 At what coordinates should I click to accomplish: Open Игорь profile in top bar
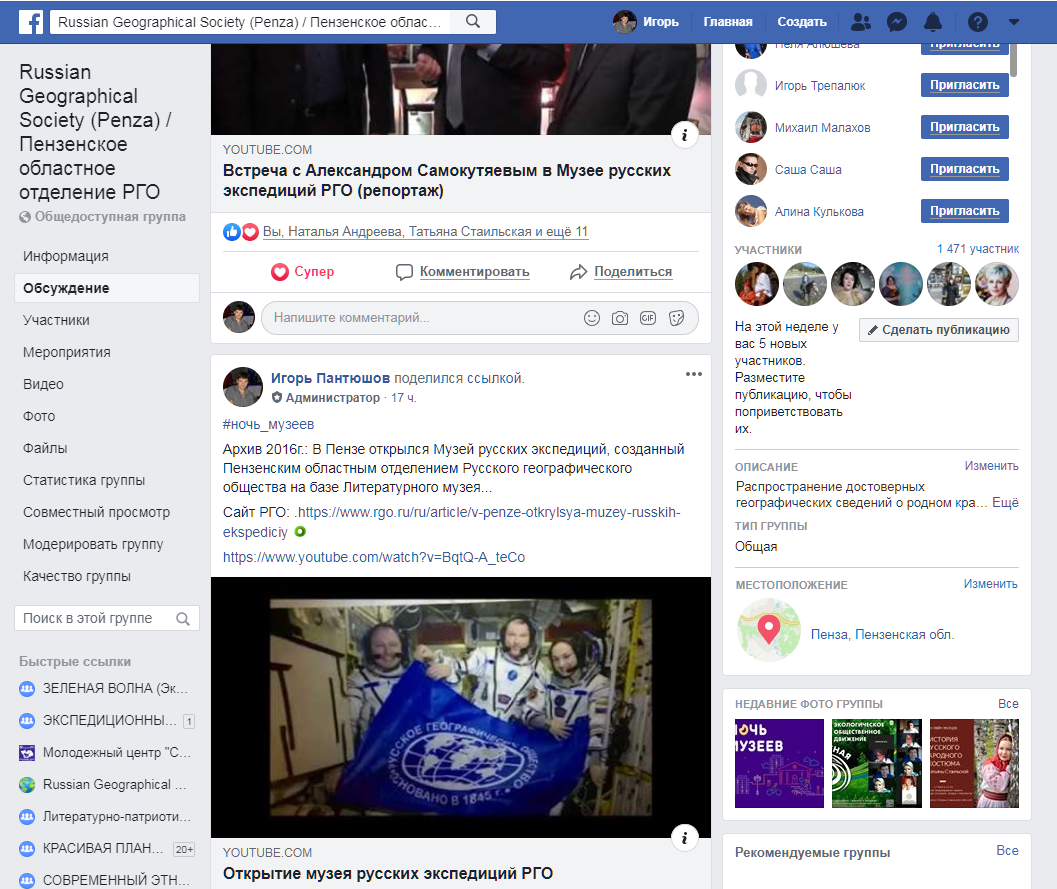646,22
